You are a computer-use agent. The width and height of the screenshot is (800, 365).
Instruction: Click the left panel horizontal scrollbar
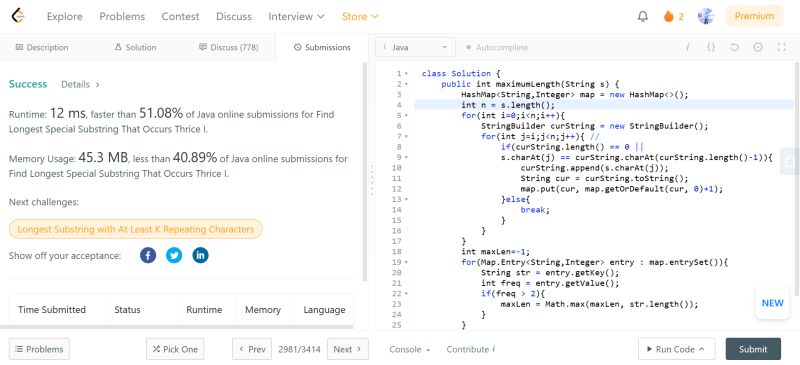click(177, 327)
